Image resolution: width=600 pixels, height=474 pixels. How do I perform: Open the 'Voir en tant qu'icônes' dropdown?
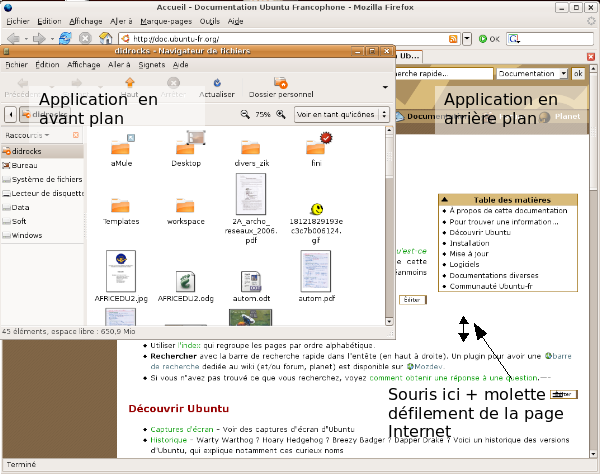tap(341, 114)
